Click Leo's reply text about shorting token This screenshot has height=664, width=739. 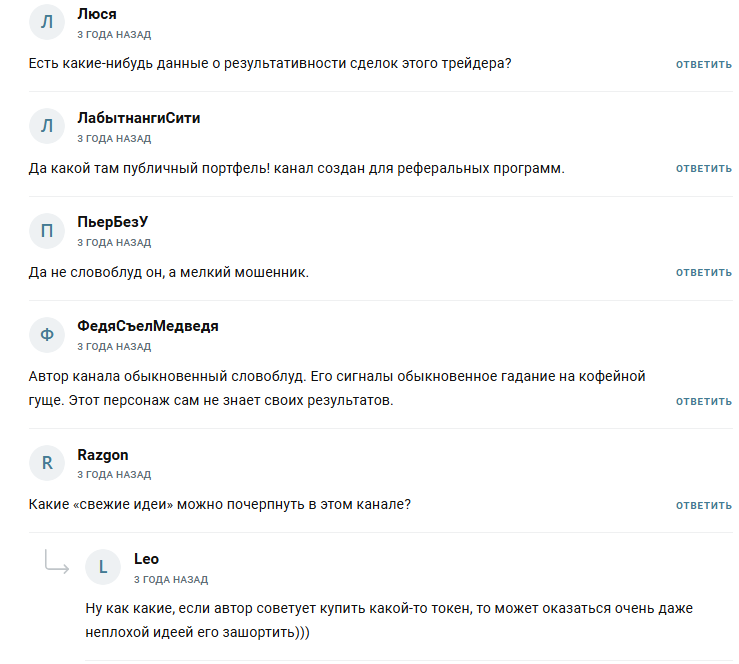pos(390,620)
